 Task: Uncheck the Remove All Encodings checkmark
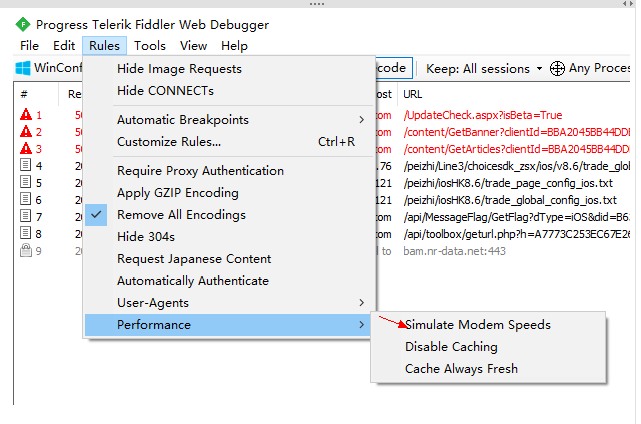tap(96, 215)
